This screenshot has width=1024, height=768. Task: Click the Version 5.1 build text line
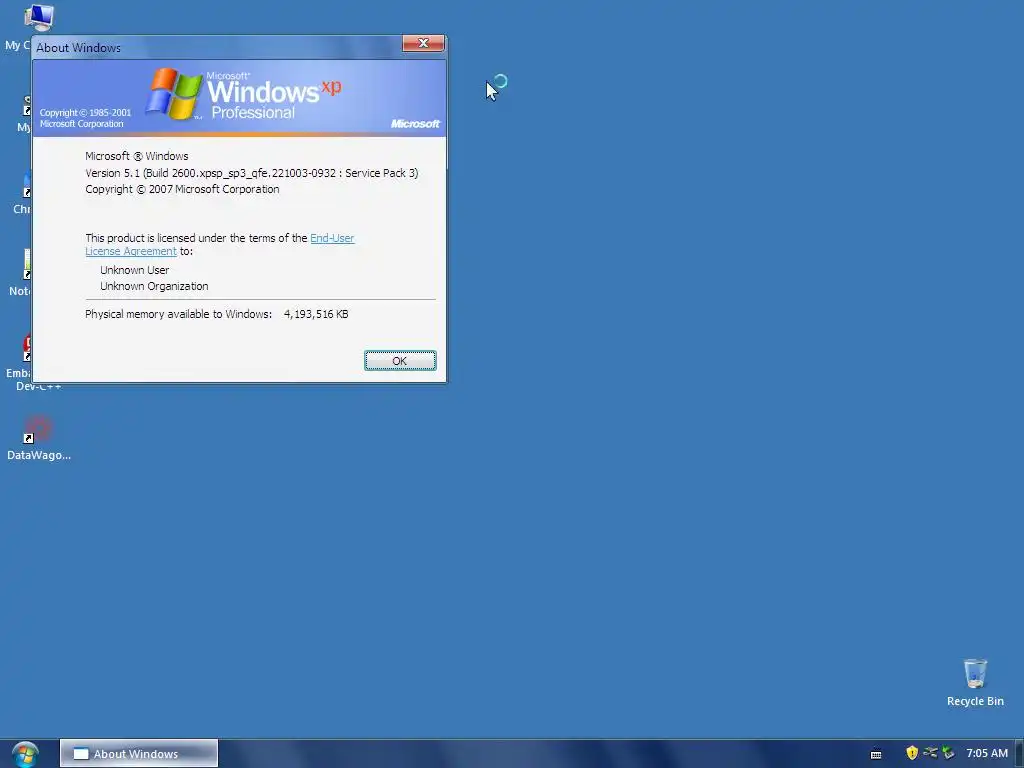(251, 173)
